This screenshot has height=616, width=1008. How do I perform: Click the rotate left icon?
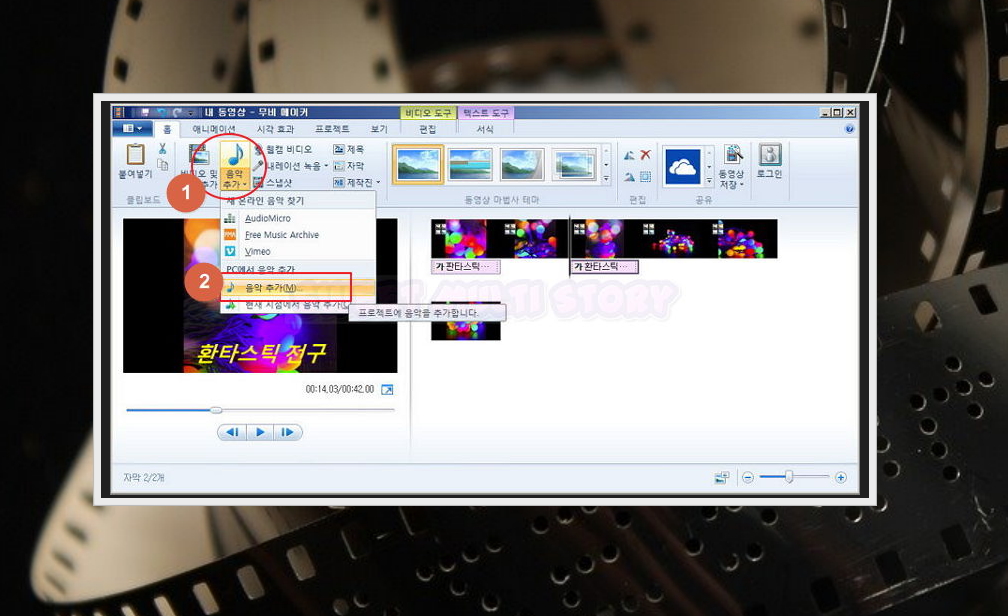pos(629,155)
